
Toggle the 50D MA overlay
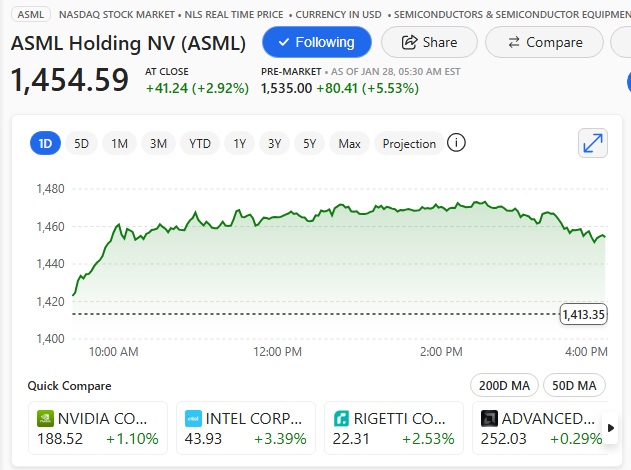pyautogui.click(x=575, y=385)
